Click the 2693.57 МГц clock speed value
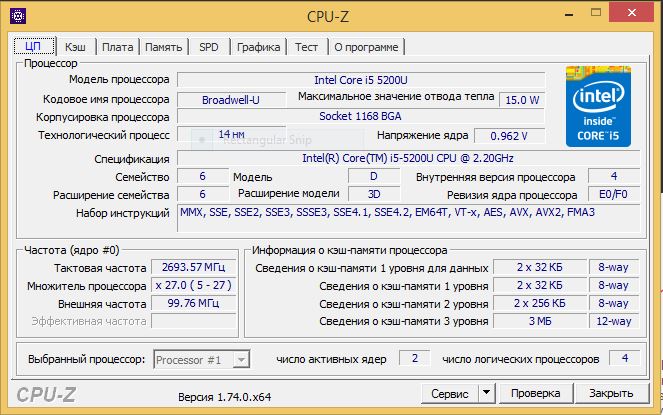 coord(193,267)
